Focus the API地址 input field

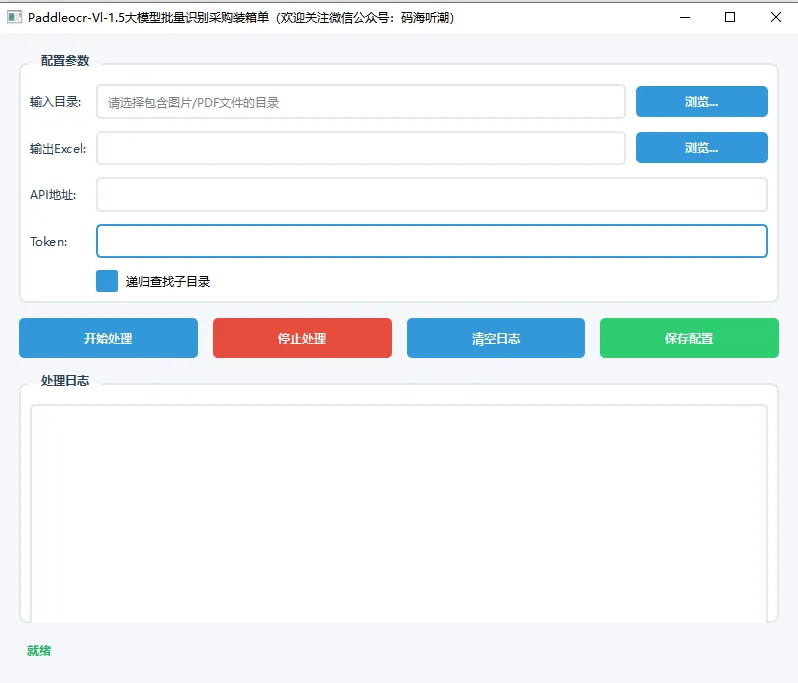point(432,194)
